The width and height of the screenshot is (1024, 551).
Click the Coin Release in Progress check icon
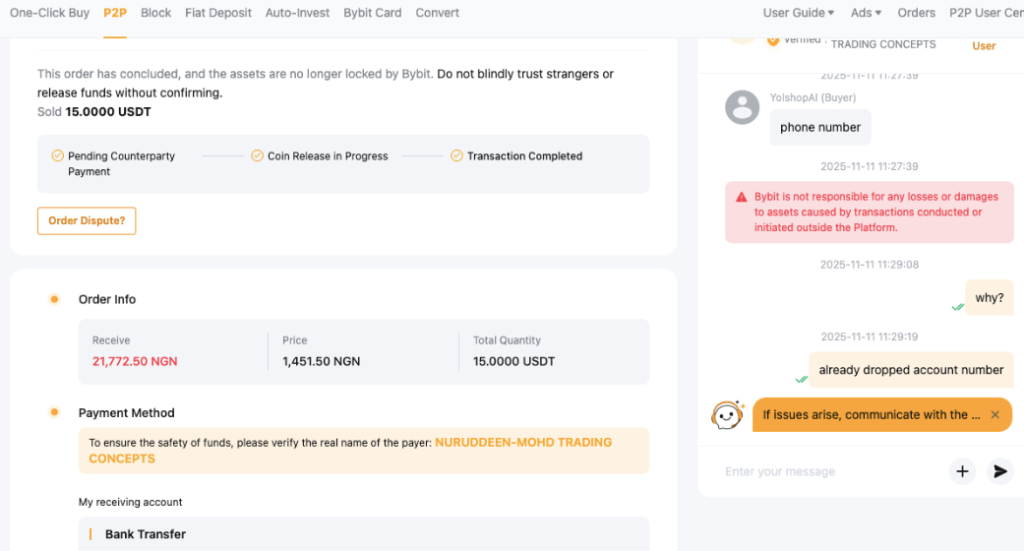pyautogui.click(x=257, y=155)
